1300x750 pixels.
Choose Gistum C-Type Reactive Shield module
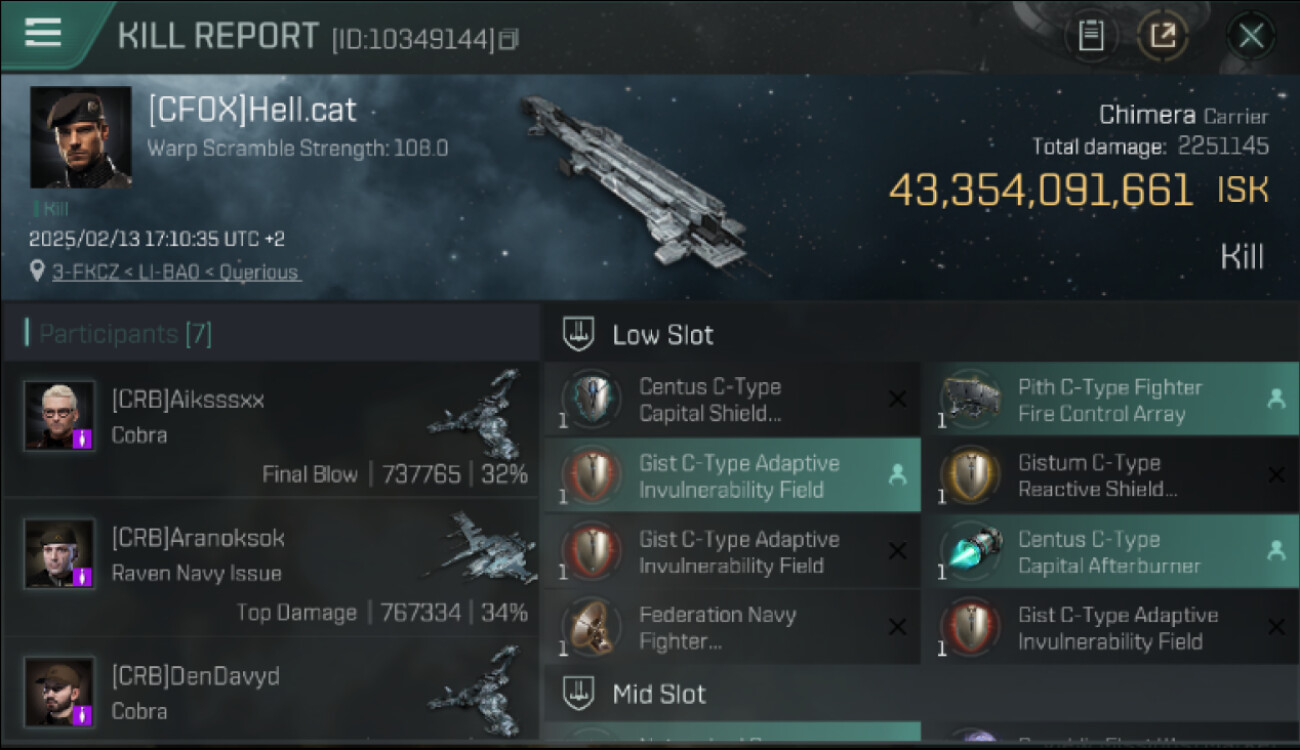pyautogui.click(x=1111, y=476)
